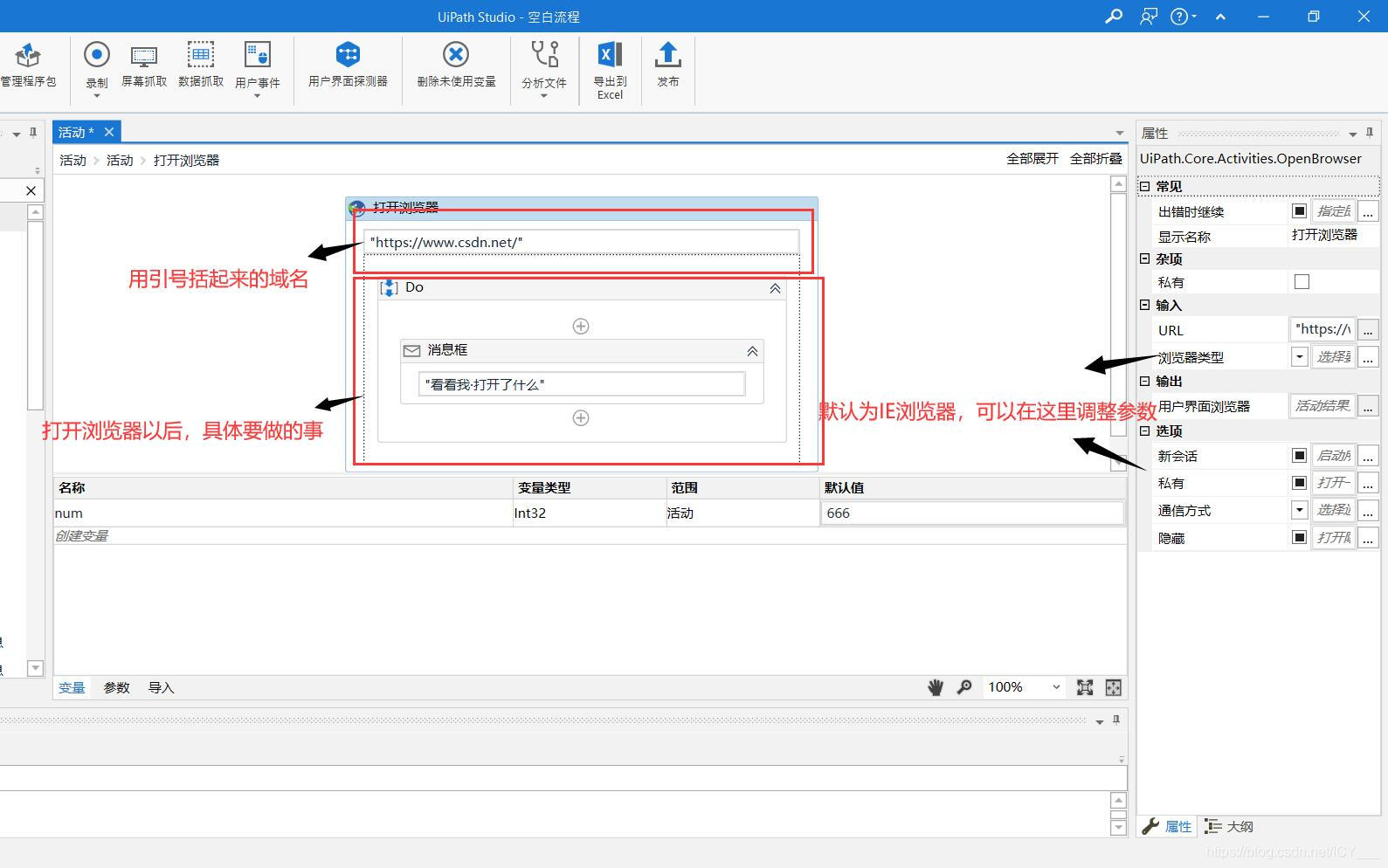Viewport: 1388px width, 868px height.
Task: Click 创建变量 to create a variable
Action: click(81, 535)
